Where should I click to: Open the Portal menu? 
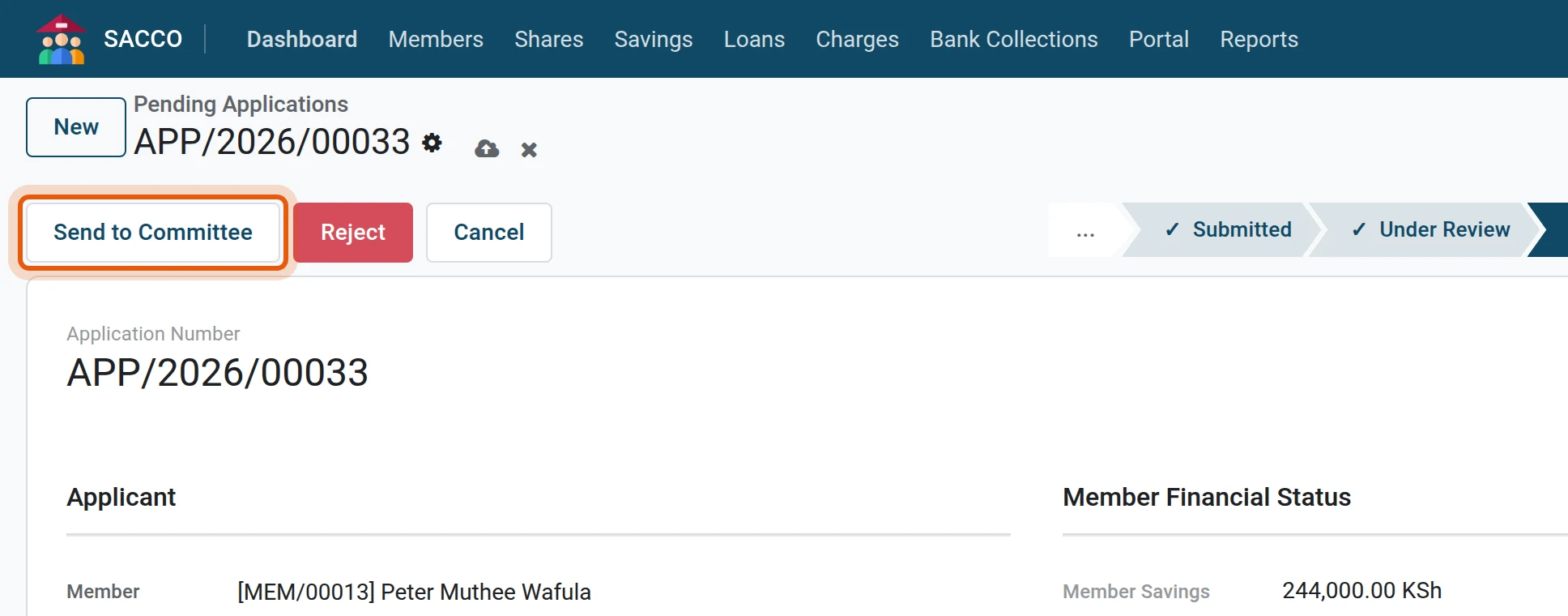click(1159, 39)
